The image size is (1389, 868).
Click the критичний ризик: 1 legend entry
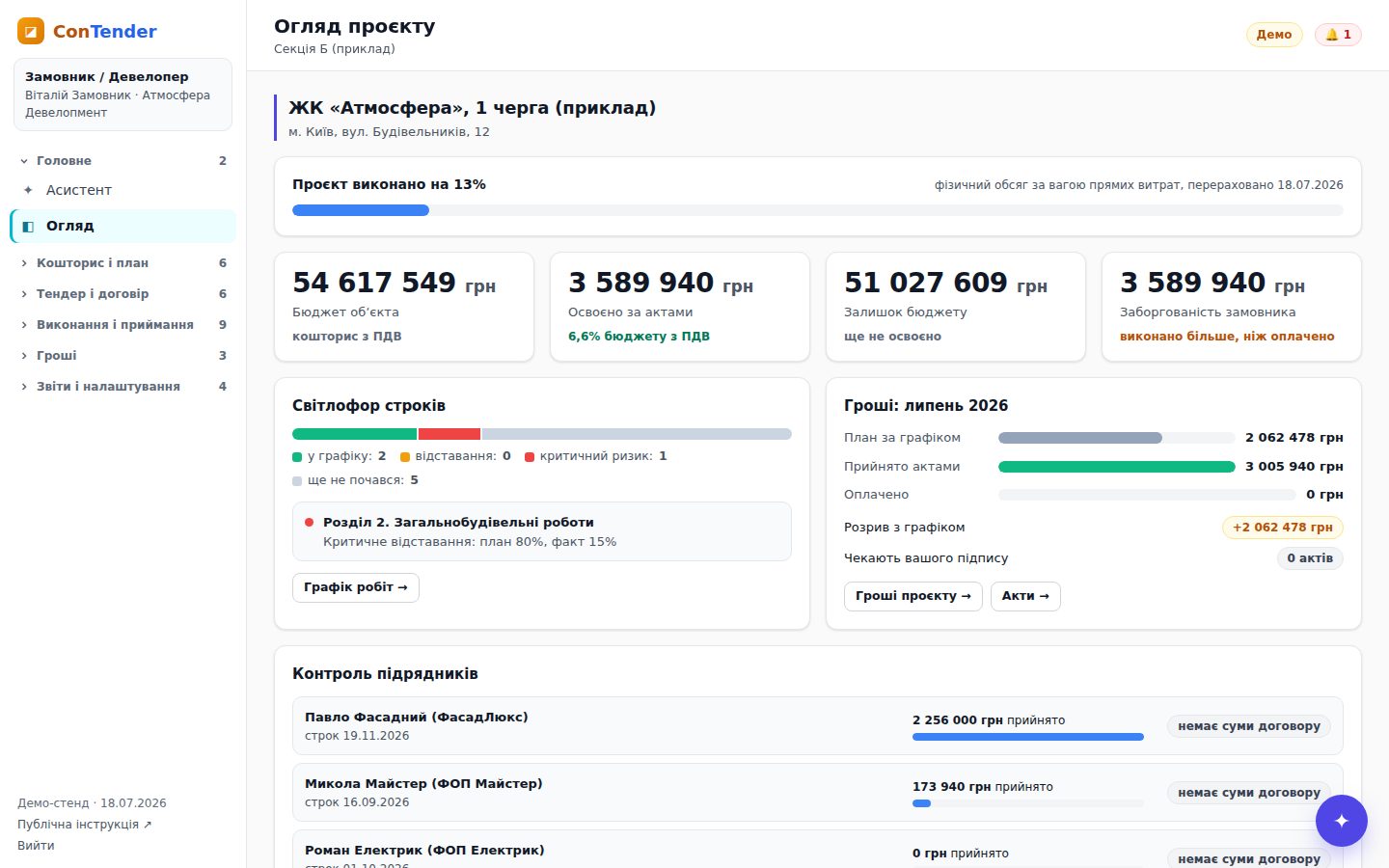coord(596,456)
